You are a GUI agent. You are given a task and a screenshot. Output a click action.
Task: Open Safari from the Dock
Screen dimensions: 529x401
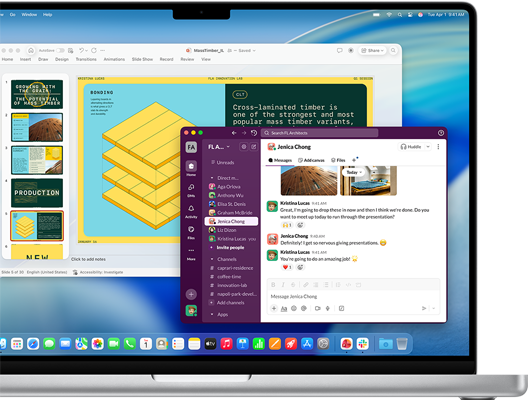coord(33,344)
